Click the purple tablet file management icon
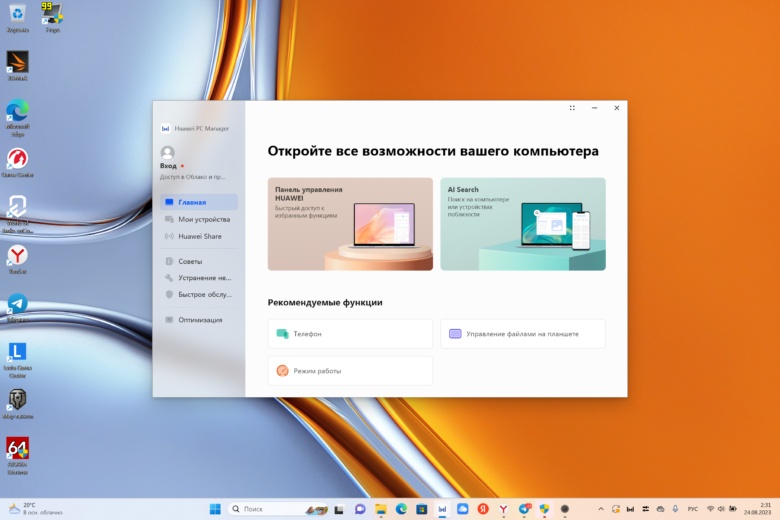Viewport: 780px width, 520px height. pyautogui.click(x=455, y=334)
